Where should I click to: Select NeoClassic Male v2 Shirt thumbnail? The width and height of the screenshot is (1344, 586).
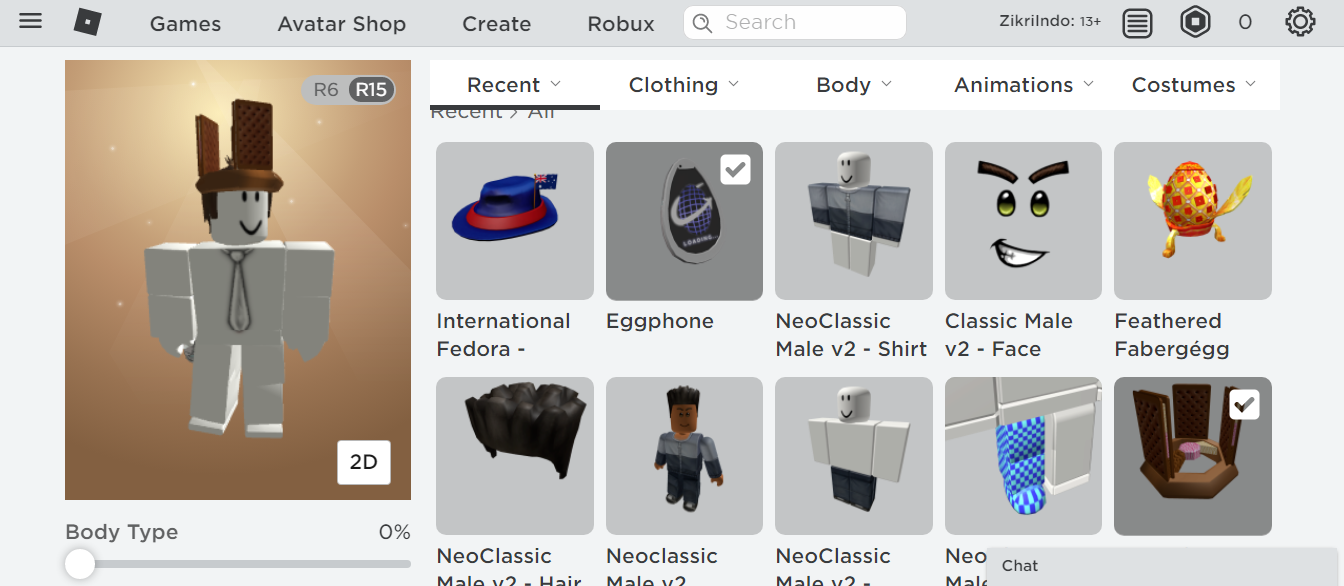coord(854,221)
